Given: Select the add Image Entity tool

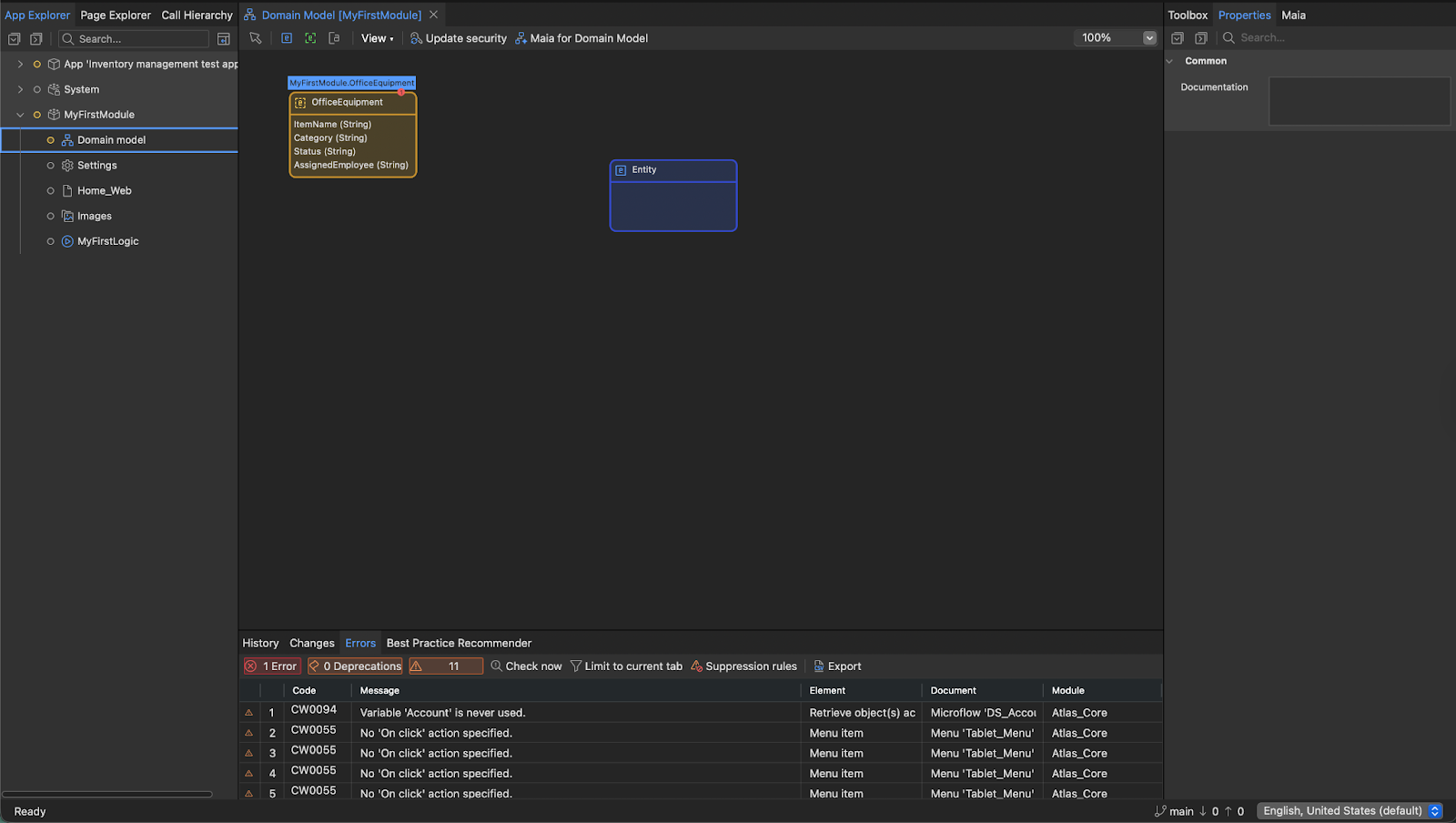Looking at the screenshot, I should 310,38.
